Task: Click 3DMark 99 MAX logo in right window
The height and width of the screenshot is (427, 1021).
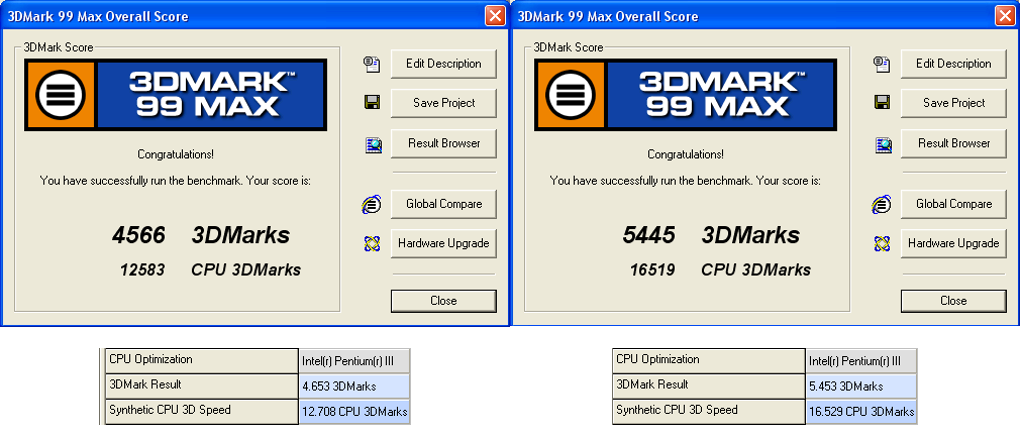Action: tap(685, 94)
